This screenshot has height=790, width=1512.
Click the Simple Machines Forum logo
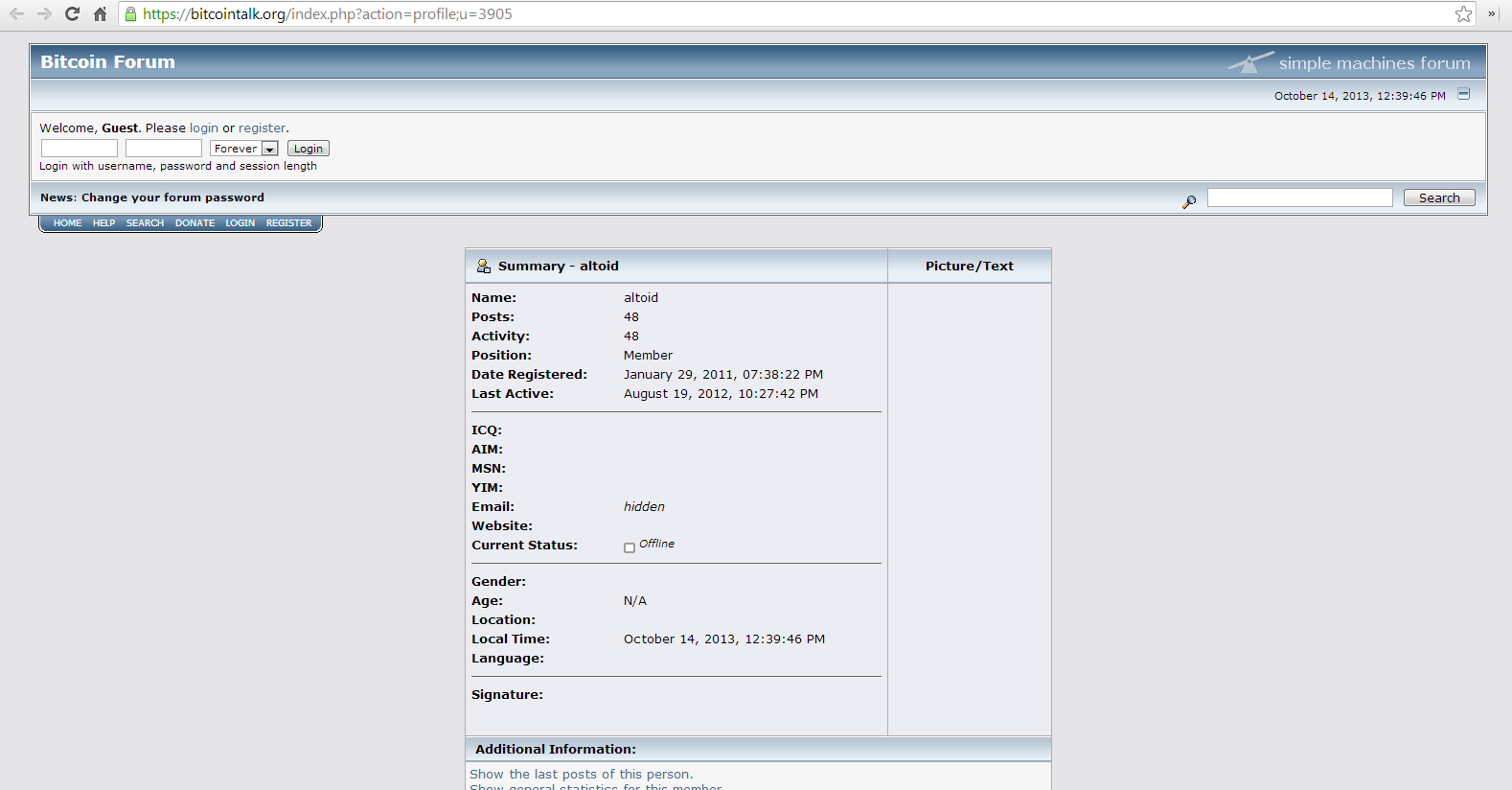pyautogui.click(x=1349, y=63)
